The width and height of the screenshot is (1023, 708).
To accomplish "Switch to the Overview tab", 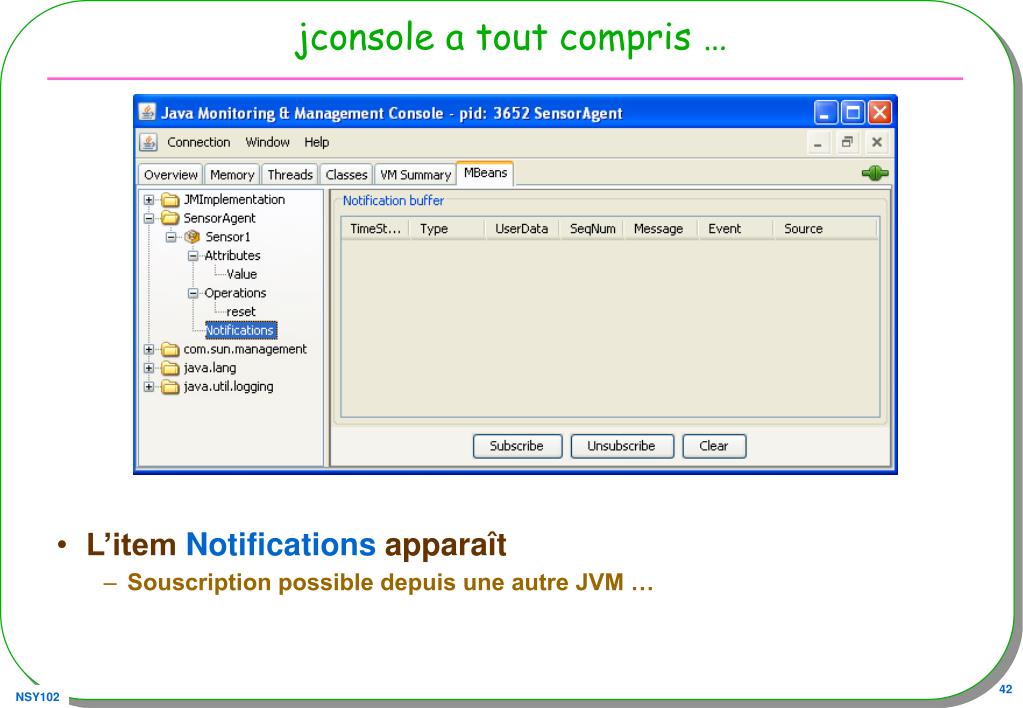I will coord(170,175).
